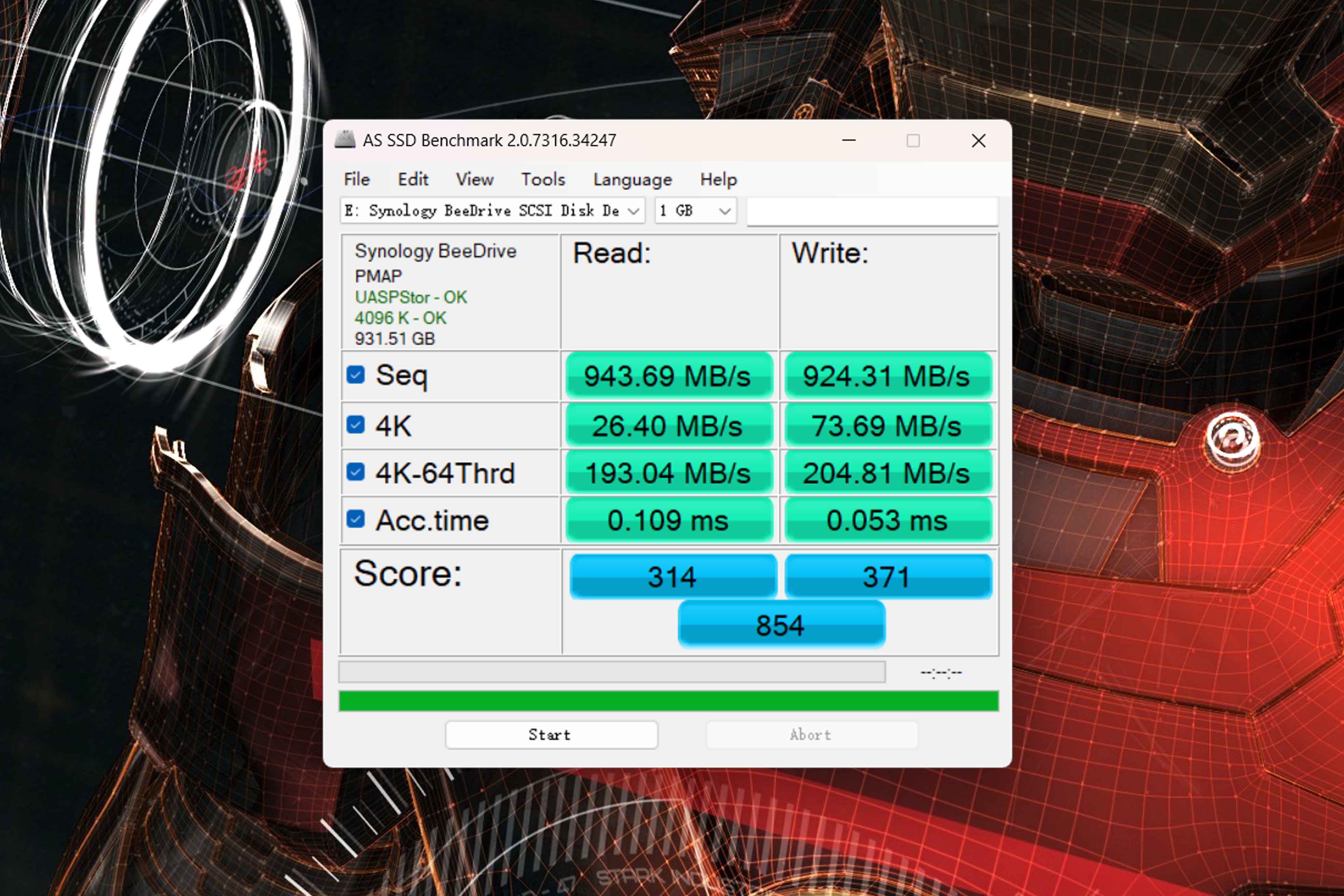Open the Edit menu
Image resolution: width=1344 pixels, height=896 pixels.
tap(412, 179)
